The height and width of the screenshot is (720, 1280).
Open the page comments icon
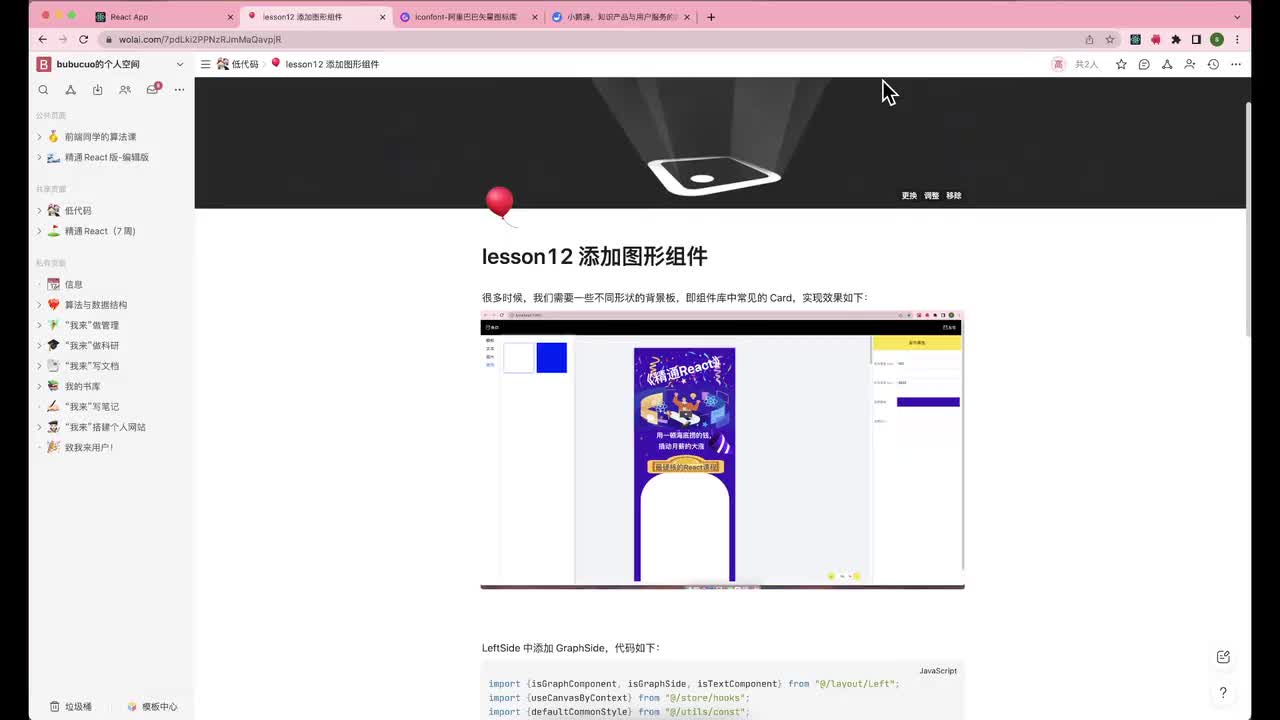pos(1144,64)
